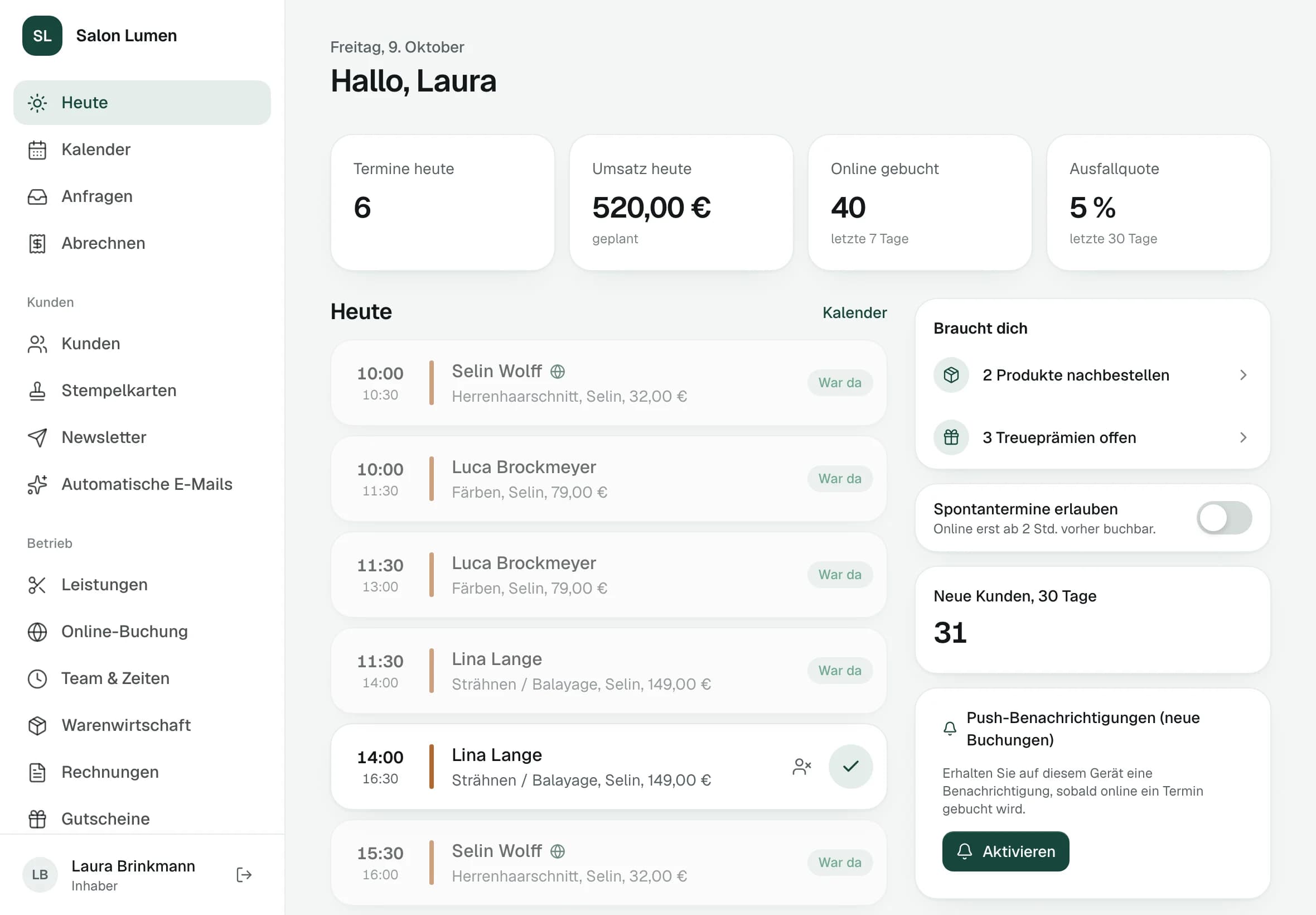This screenshot has height=915, width=1316.
Task: Click the box icon beside Produkte nachbestellen
Action: 952,375
